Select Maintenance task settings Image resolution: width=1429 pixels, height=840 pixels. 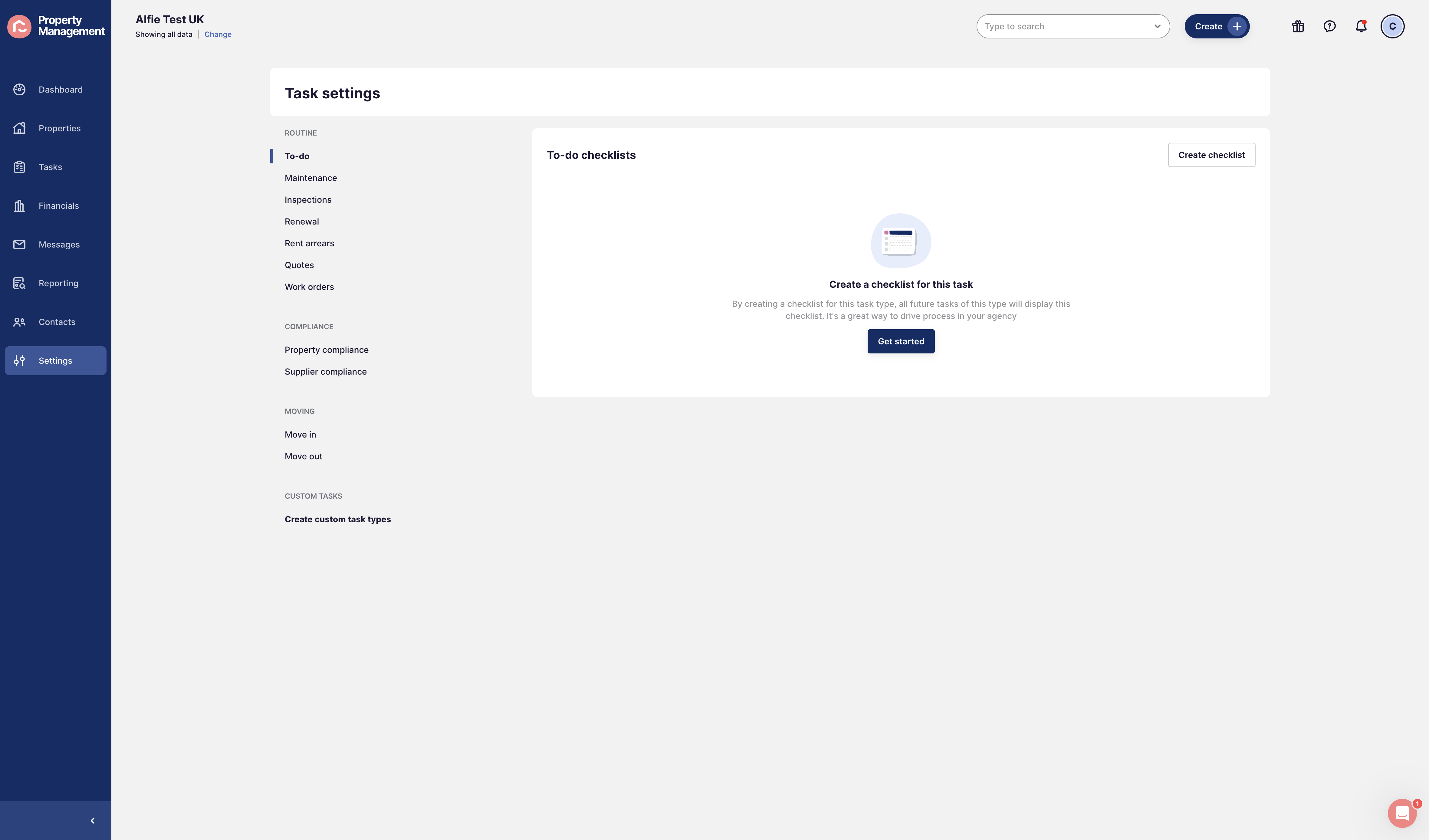pyautogui.click(x=310, y=178)
